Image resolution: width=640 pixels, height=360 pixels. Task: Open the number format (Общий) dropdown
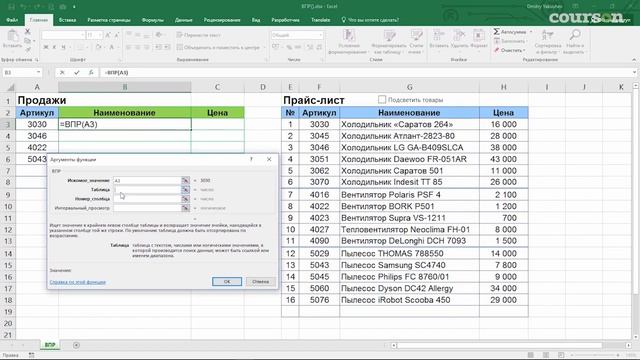[321, 36]
